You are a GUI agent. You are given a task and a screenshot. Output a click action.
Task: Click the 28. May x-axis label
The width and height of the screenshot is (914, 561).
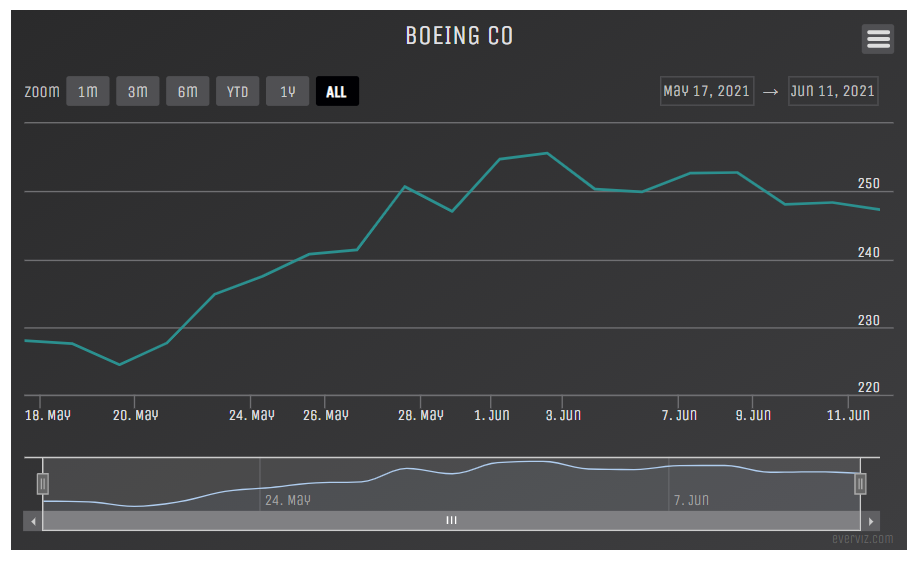[x=421, y=415]
